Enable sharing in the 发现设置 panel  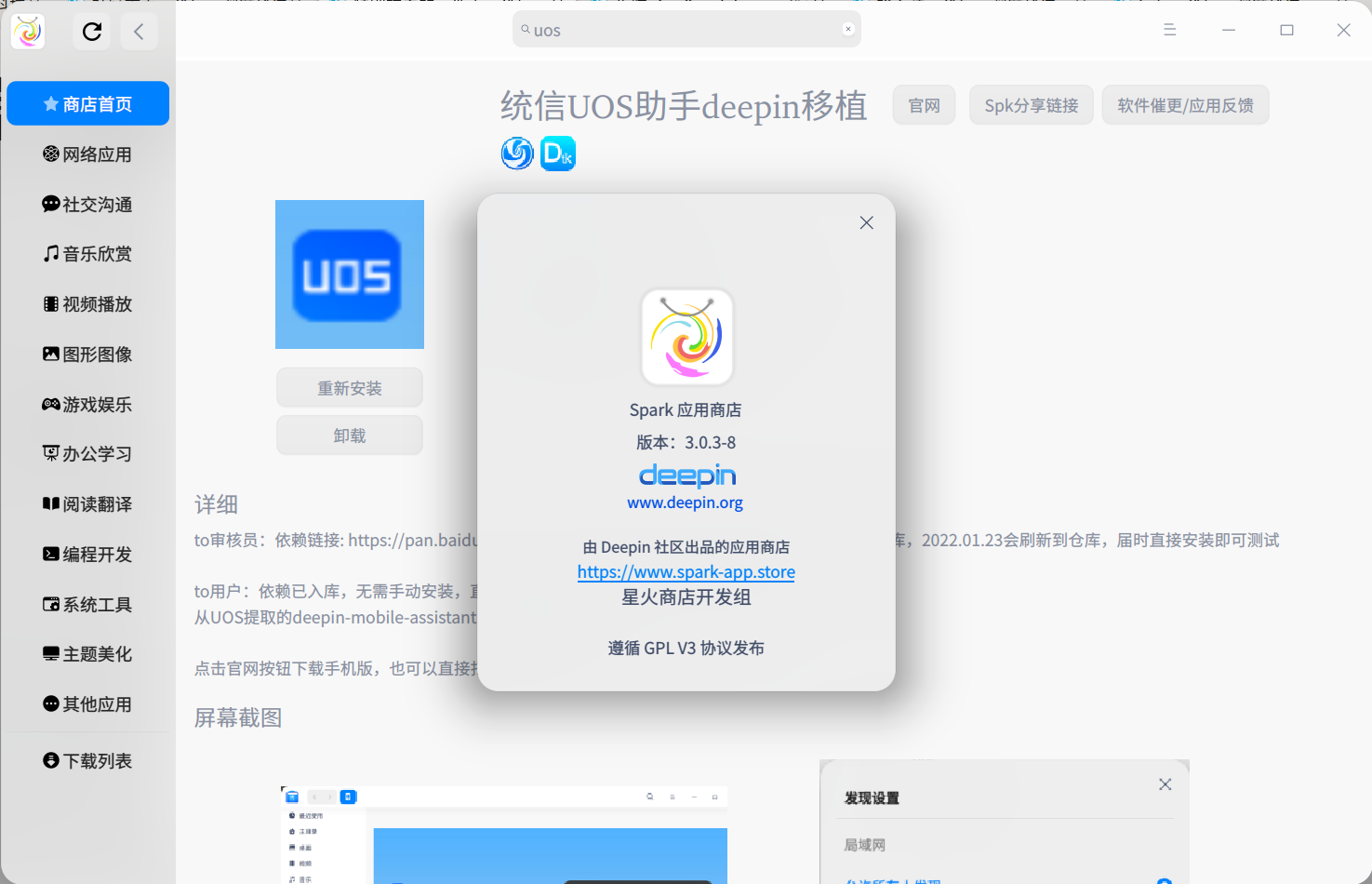coord(1164,879)
